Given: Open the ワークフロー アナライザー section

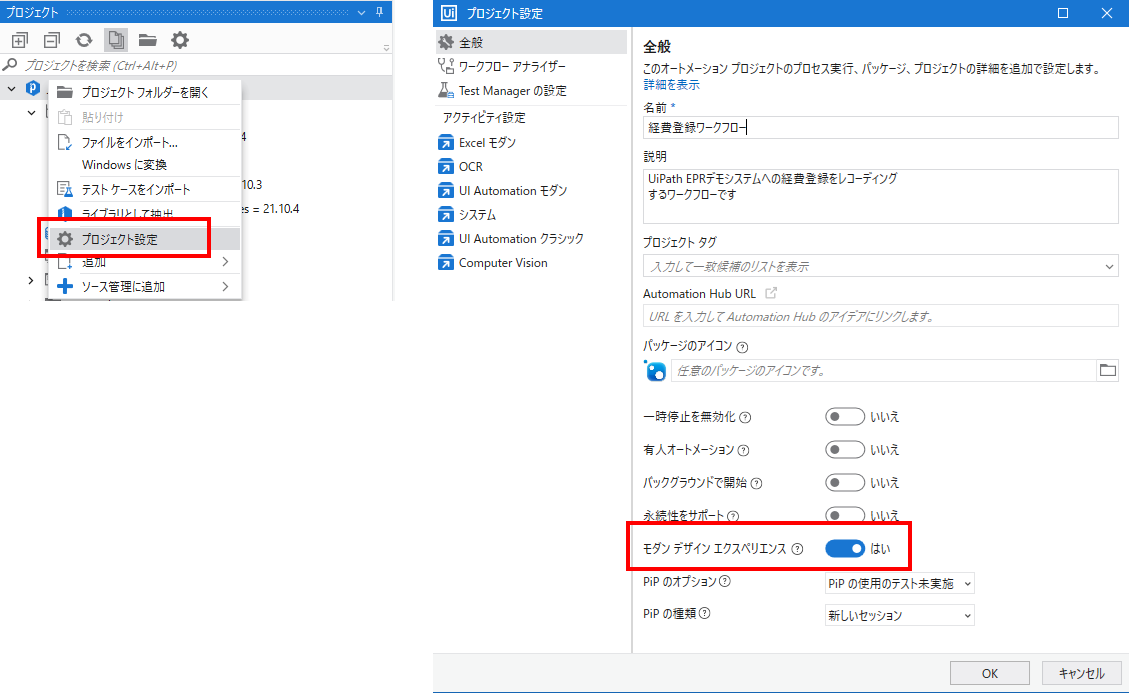Looking at the screenshot, I should [531, 66].
